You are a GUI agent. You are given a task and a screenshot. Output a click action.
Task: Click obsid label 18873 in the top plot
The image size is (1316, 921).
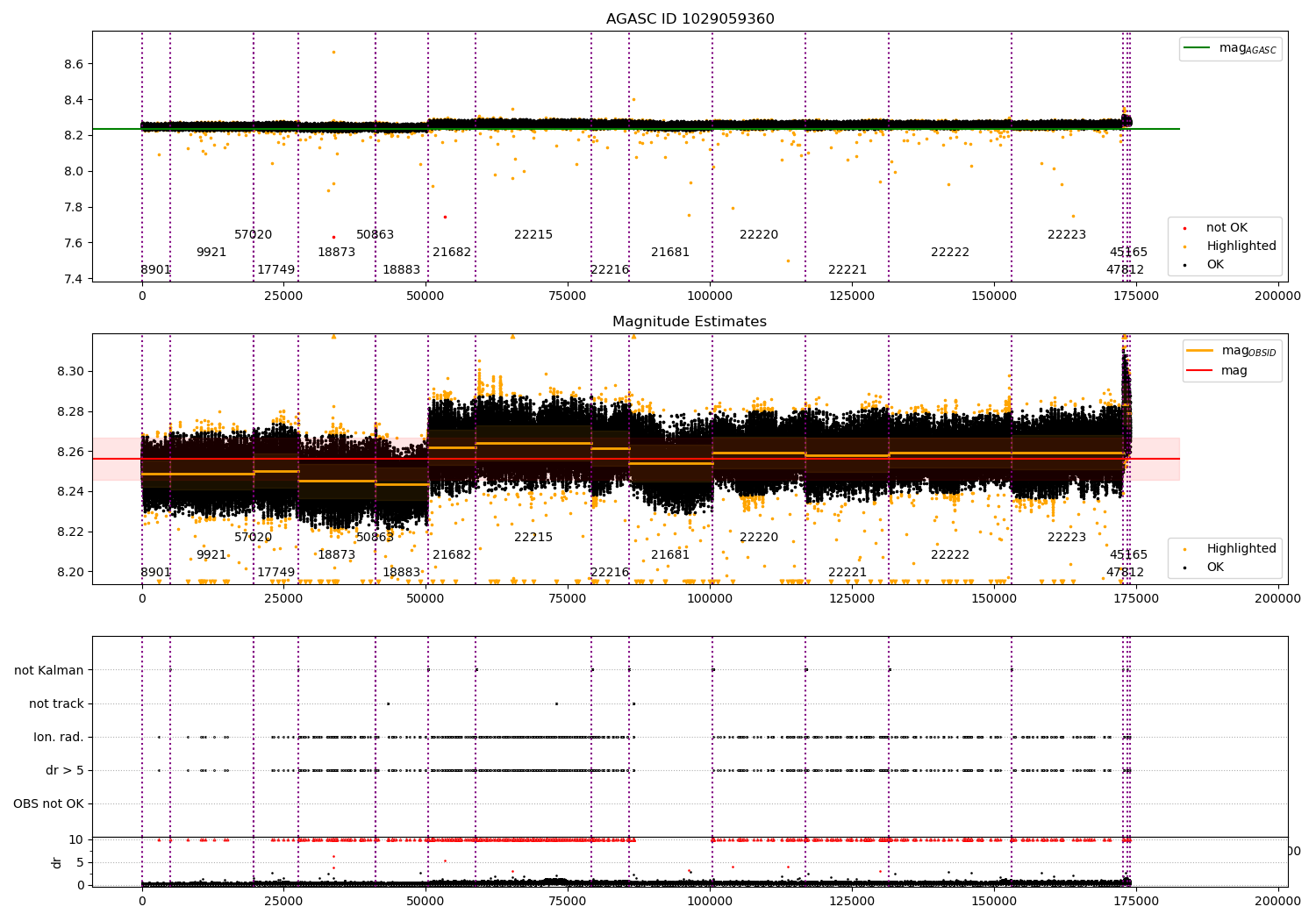336,252
